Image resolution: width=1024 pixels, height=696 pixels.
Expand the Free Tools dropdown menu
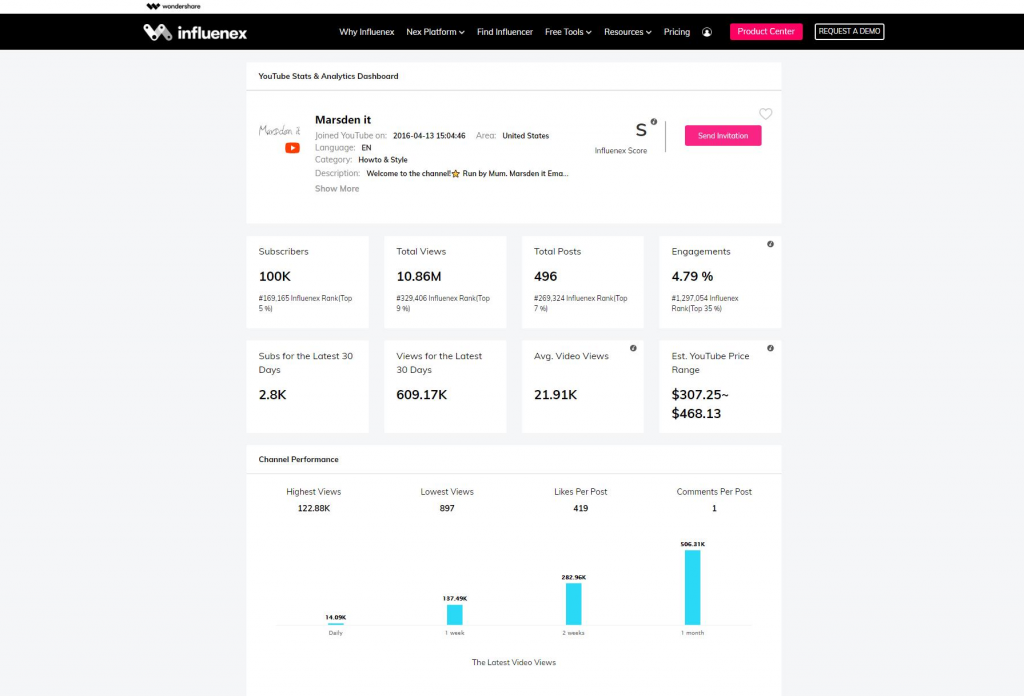click(x=568, y=32)
